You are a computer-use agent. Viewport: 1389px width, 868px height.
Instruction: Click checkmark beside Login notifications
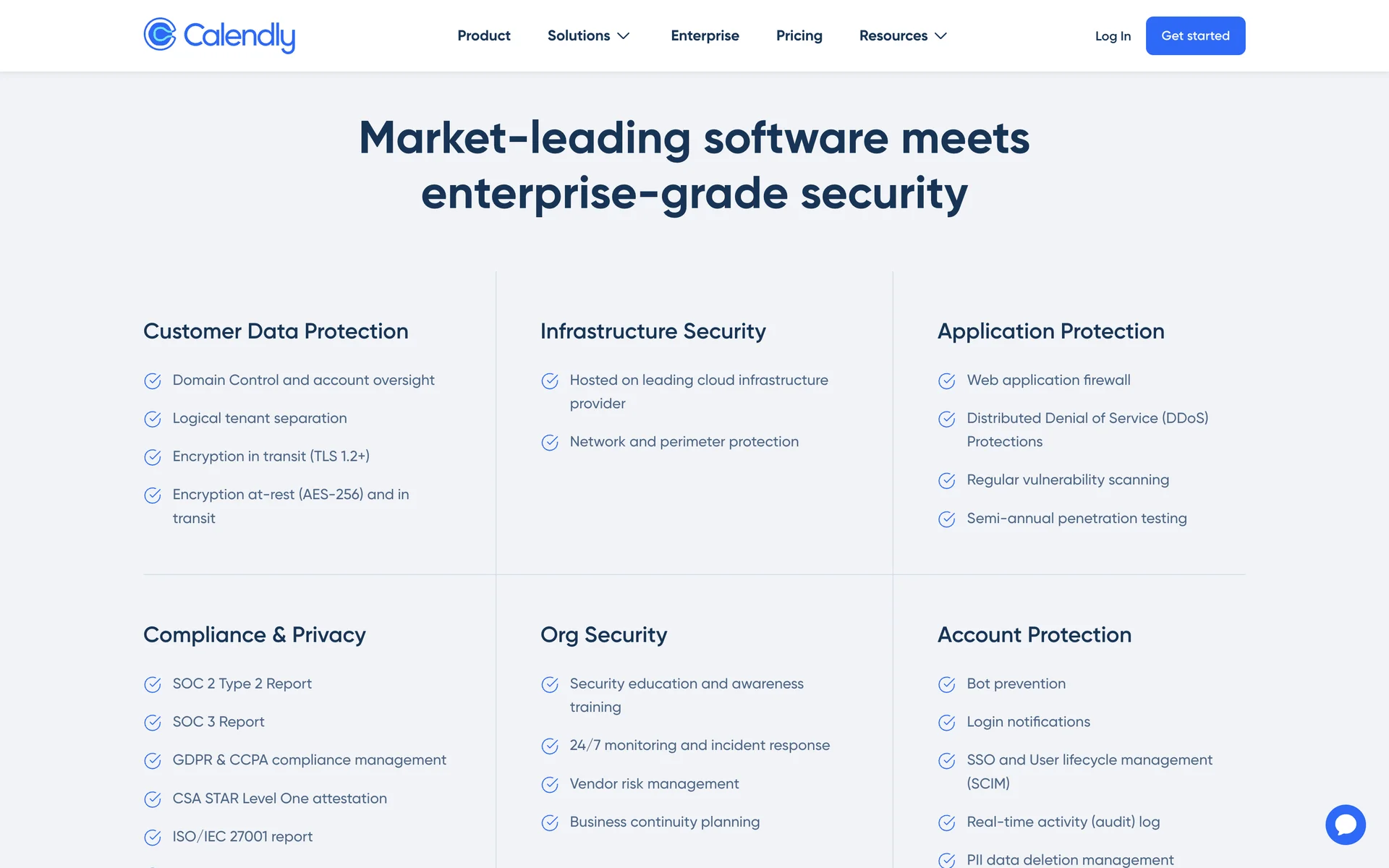[946, 723]
